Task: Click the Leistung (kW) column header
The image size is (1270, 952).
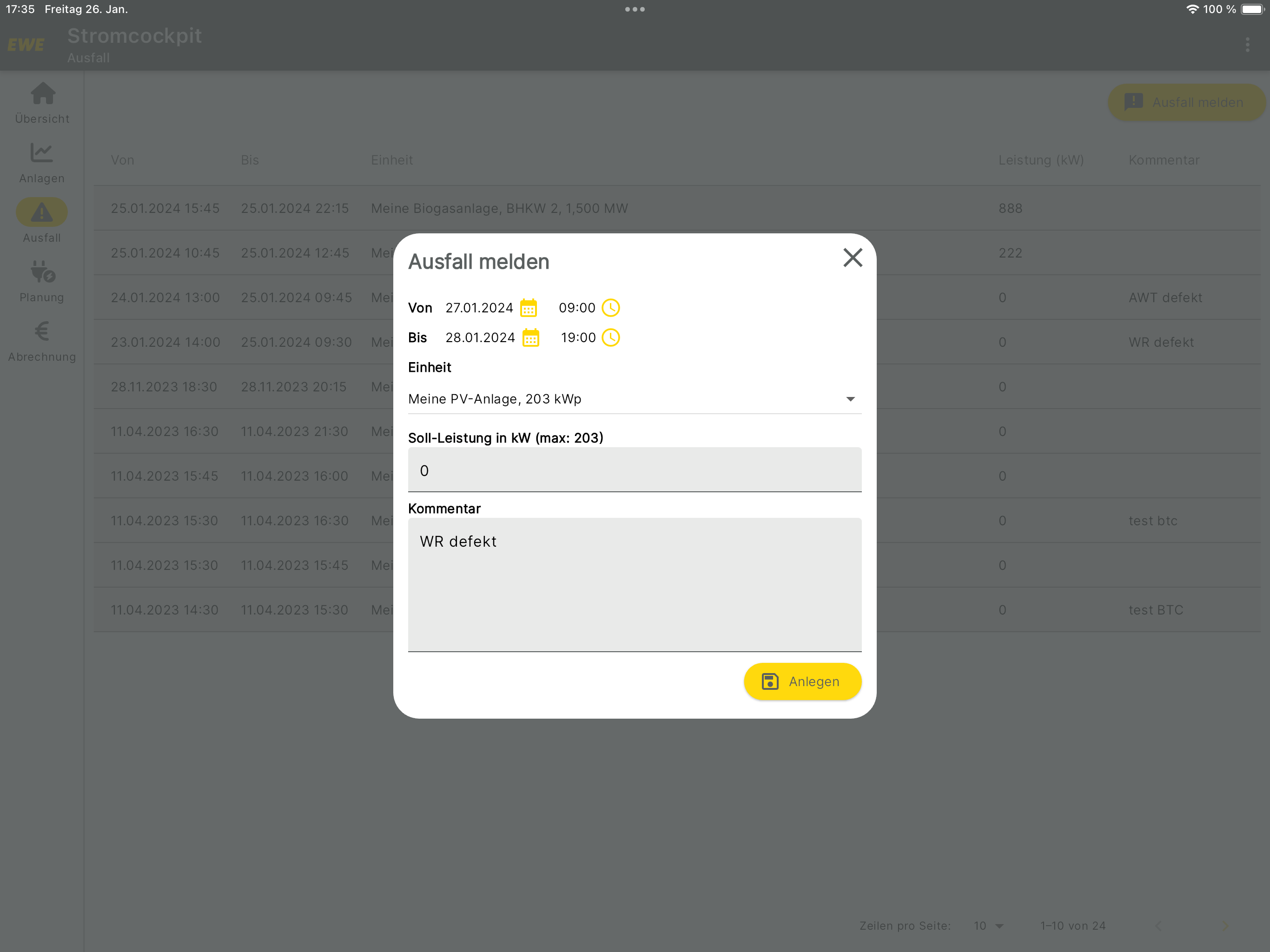Action: [1040, 160]
